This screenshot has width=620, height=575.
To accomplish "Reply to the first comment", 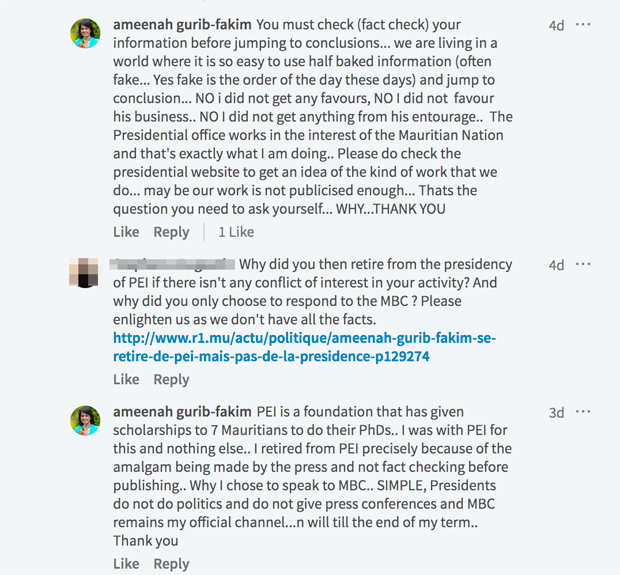I will point(171,232).
